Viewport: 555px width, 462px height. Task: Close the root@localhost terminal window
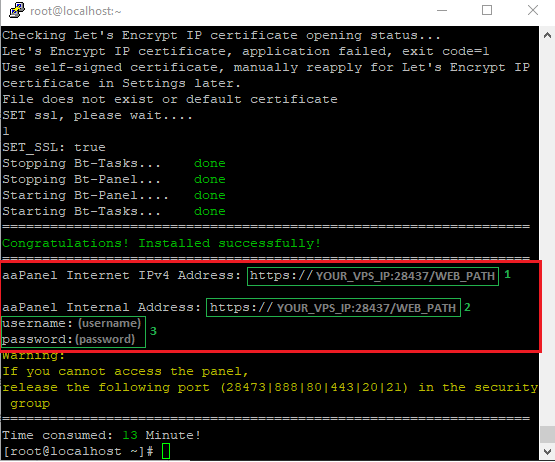click(533, 11)
